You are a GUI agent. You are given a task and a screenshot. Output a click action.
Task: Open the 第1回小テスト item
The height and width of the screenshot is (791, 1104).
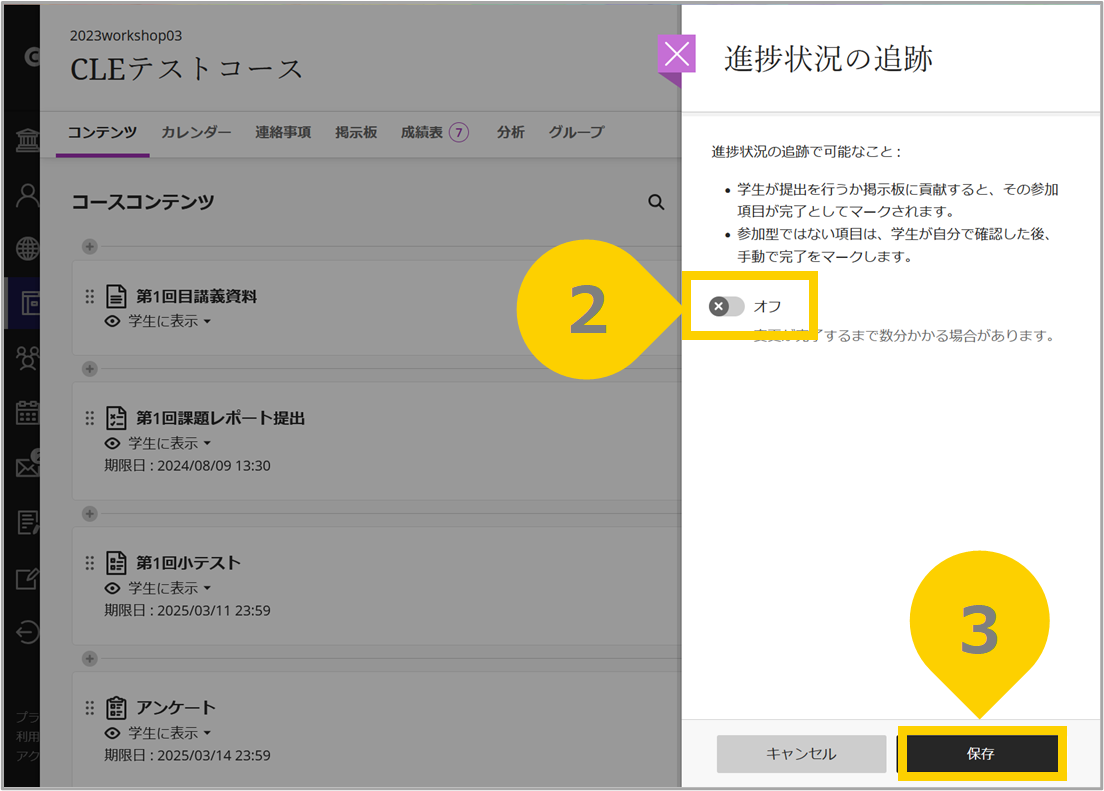[188, 563]
